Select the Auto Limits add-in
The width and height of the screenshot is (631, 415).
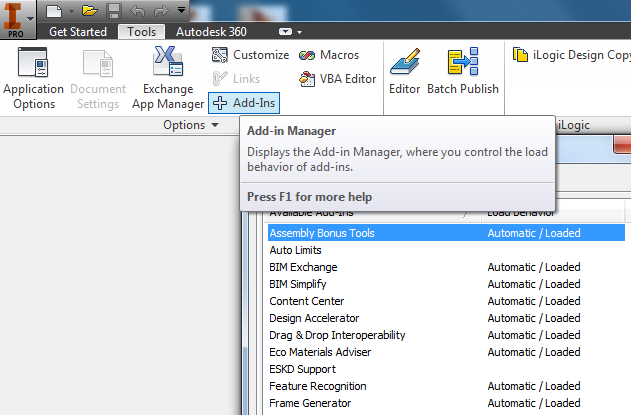[x=295, y=250]
